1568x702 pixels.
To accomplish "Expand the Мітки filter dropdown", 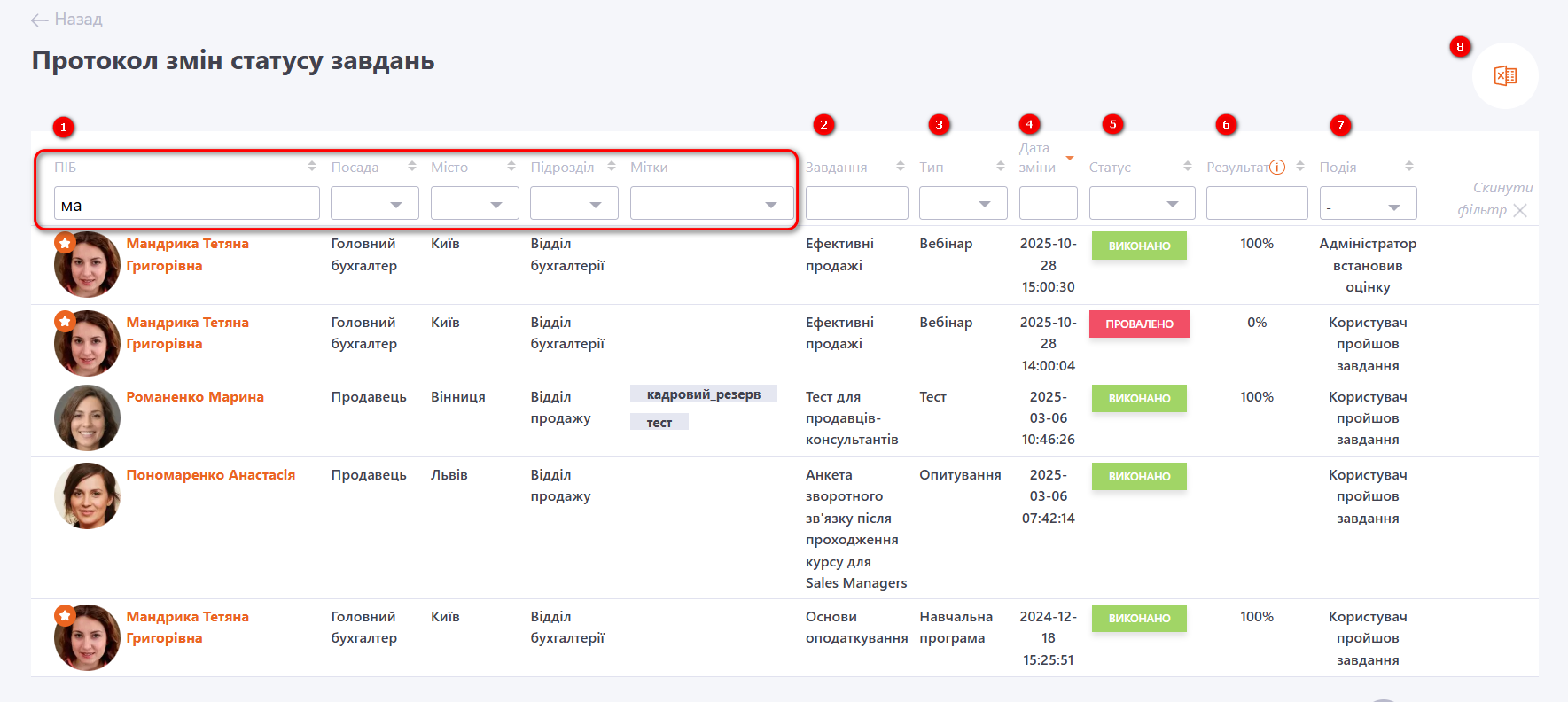I will [x=711, y=204].
